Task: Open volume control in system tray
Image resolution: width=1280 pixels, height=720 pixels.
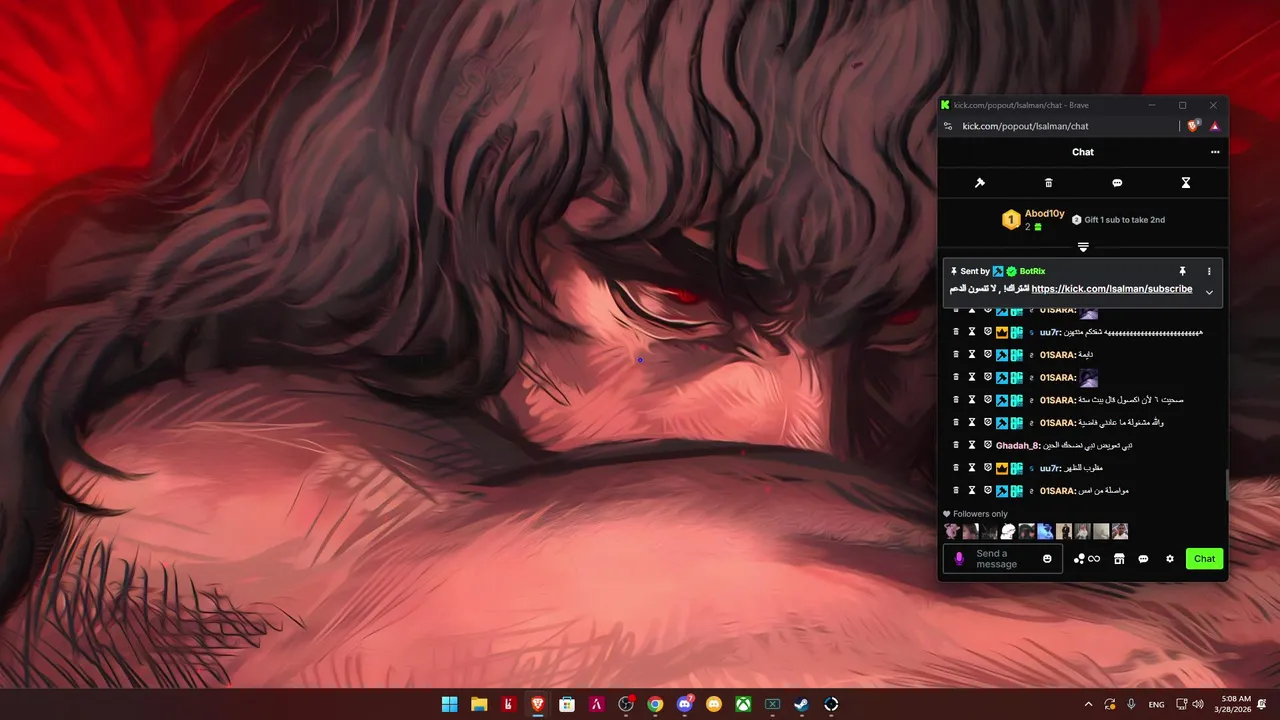Action: [x=1198, y=704]
